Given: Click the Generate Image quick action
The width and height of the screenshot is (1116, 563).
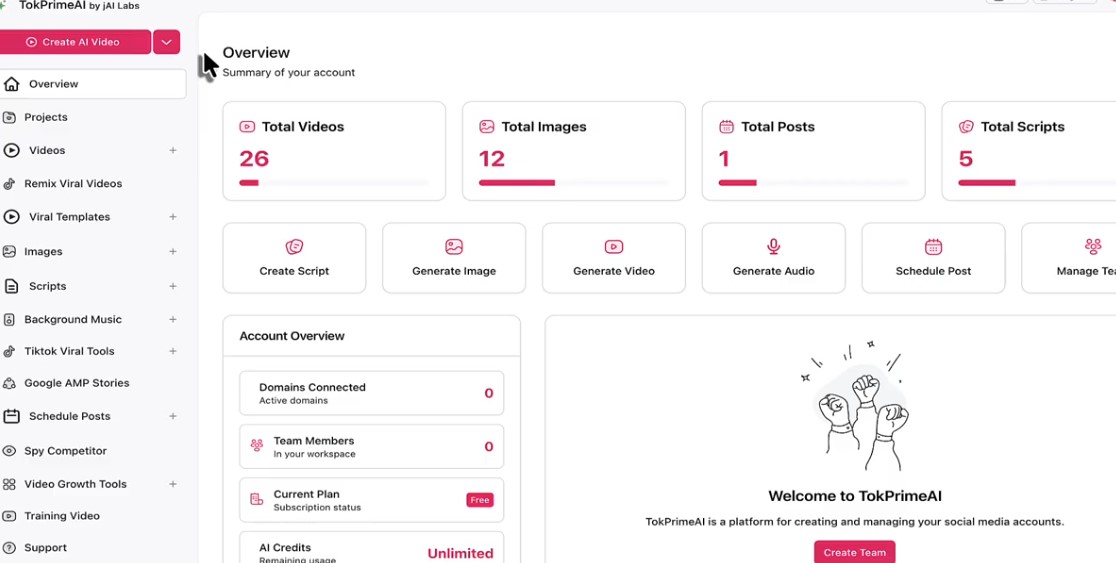Looking at the screenshot, I should [x=454, y=258].
